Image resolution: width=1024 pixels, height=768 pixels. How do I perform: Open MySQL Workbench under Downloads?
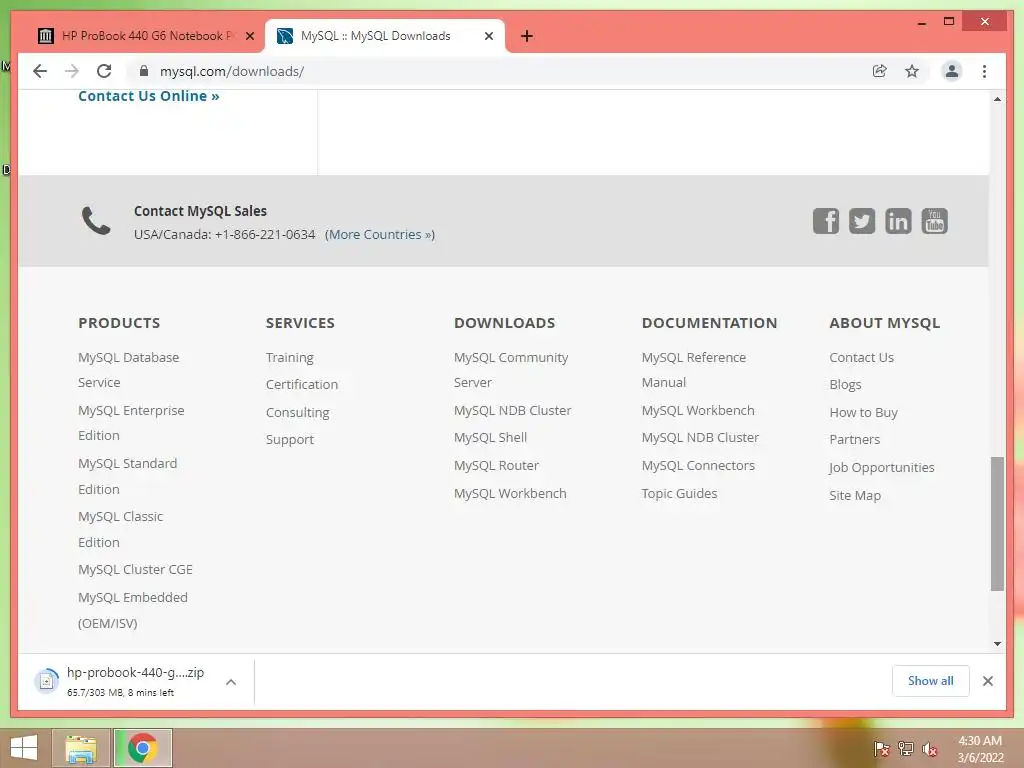tap(510, 494)
